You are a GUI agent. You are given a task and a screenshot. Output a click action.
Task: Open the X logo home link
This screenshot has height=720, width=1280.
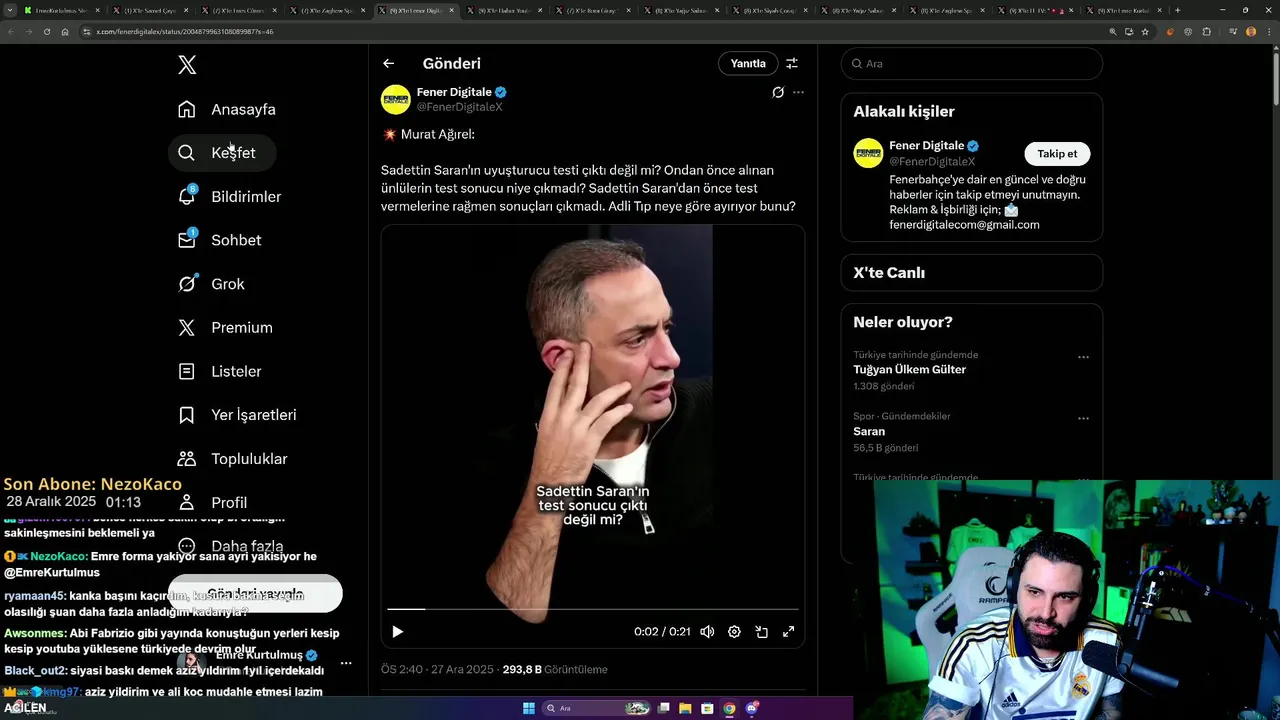187,65
